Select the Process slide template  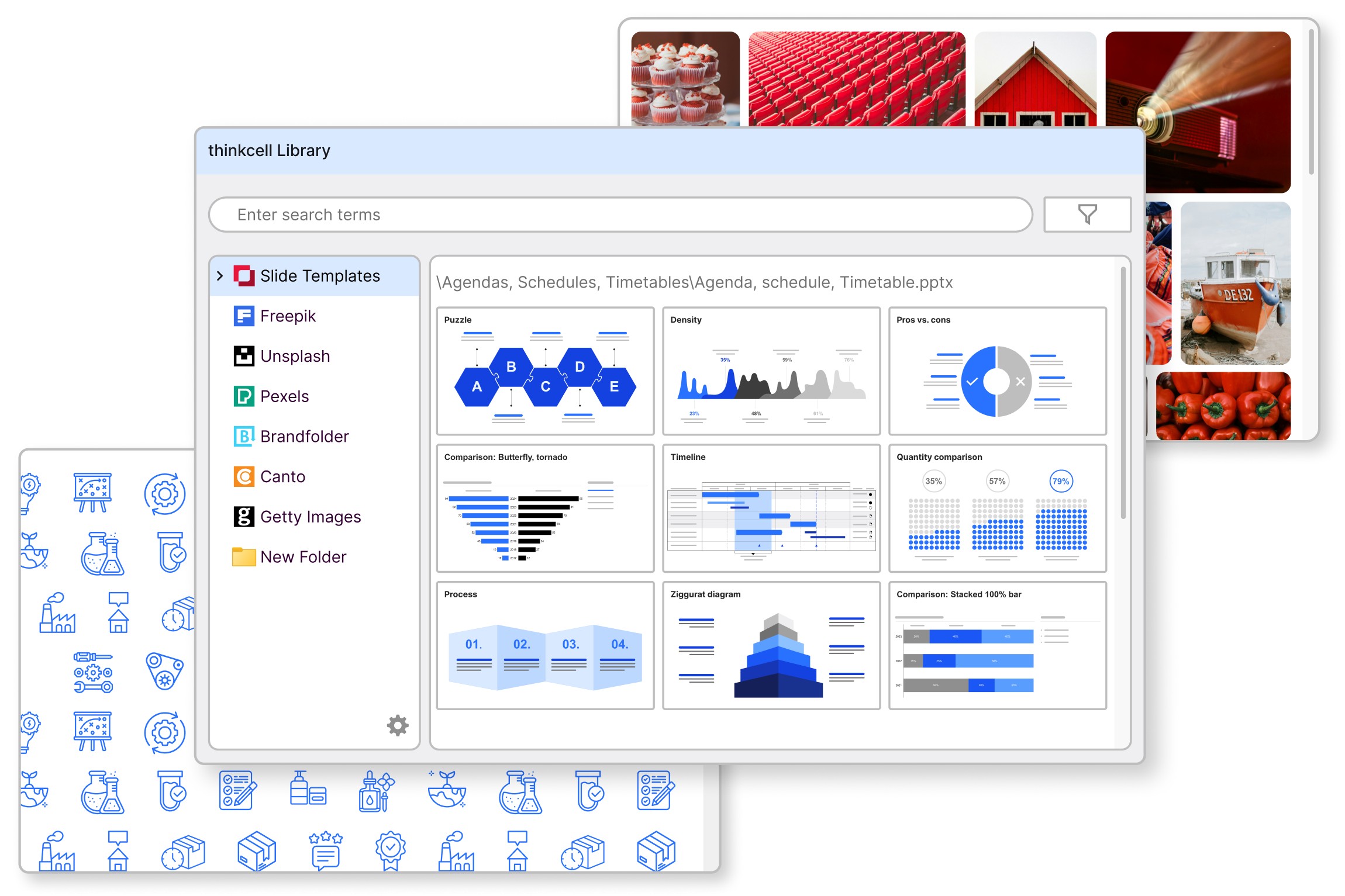click(x=545, y=645)
